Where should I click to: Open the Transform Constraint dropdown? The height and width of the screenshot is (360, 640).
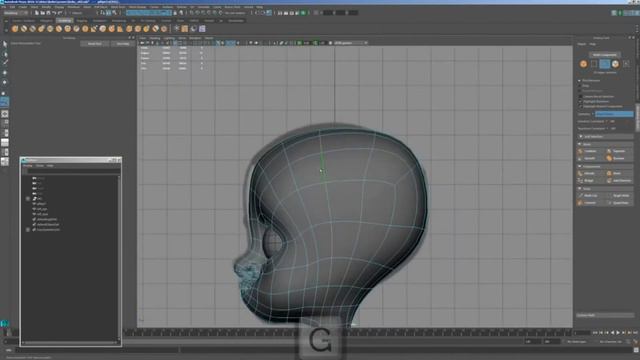pyautogui.click(x=613, y=128)
